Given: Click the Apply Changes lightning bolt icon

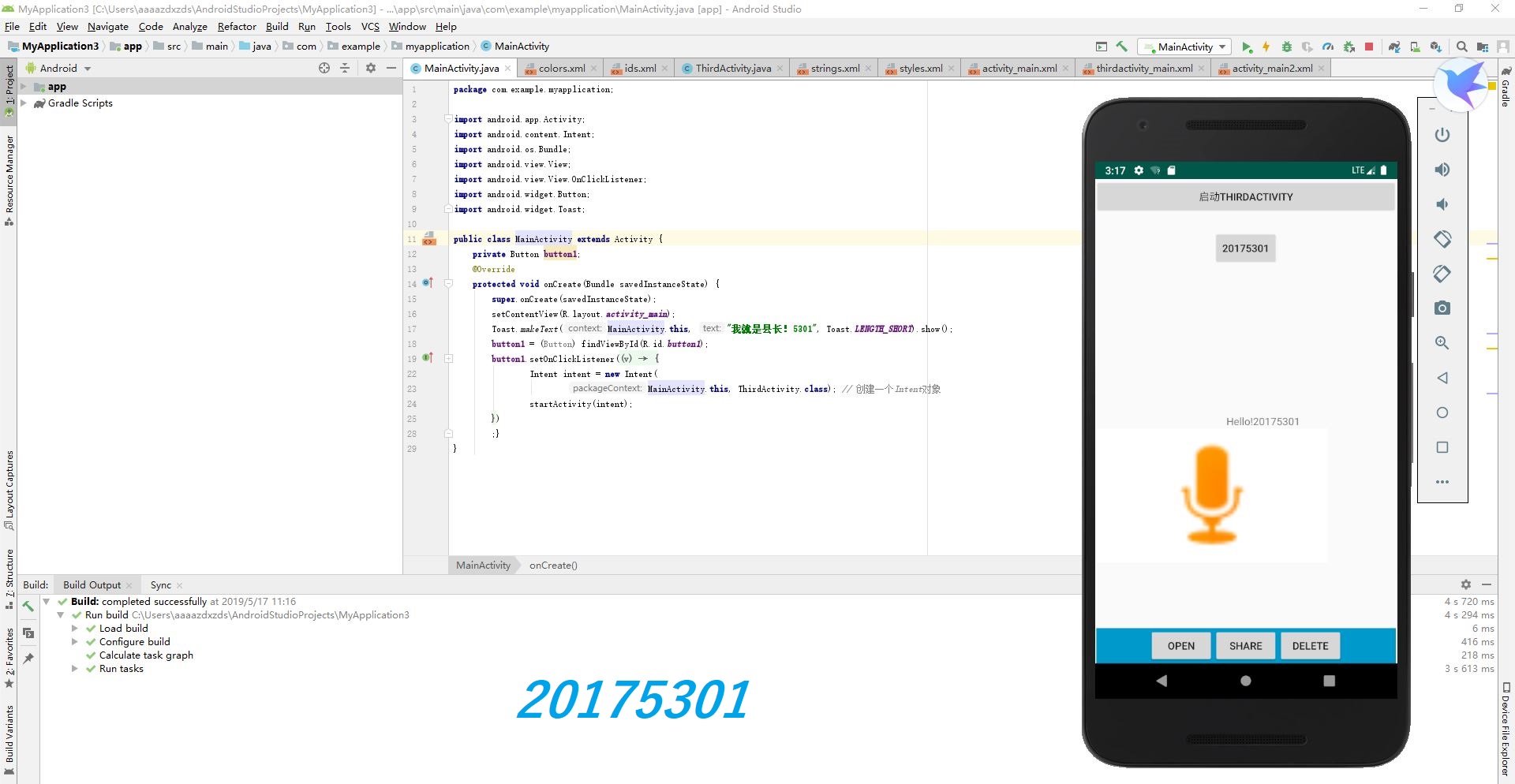Looking at the screenshot, I should pyautogui.click(x=1266, y=47).
